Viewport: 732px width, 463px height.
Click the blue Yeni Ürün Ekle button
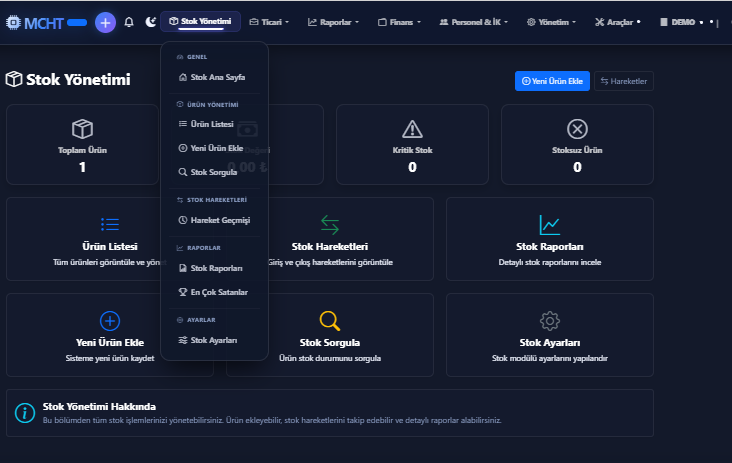[552, 81]
